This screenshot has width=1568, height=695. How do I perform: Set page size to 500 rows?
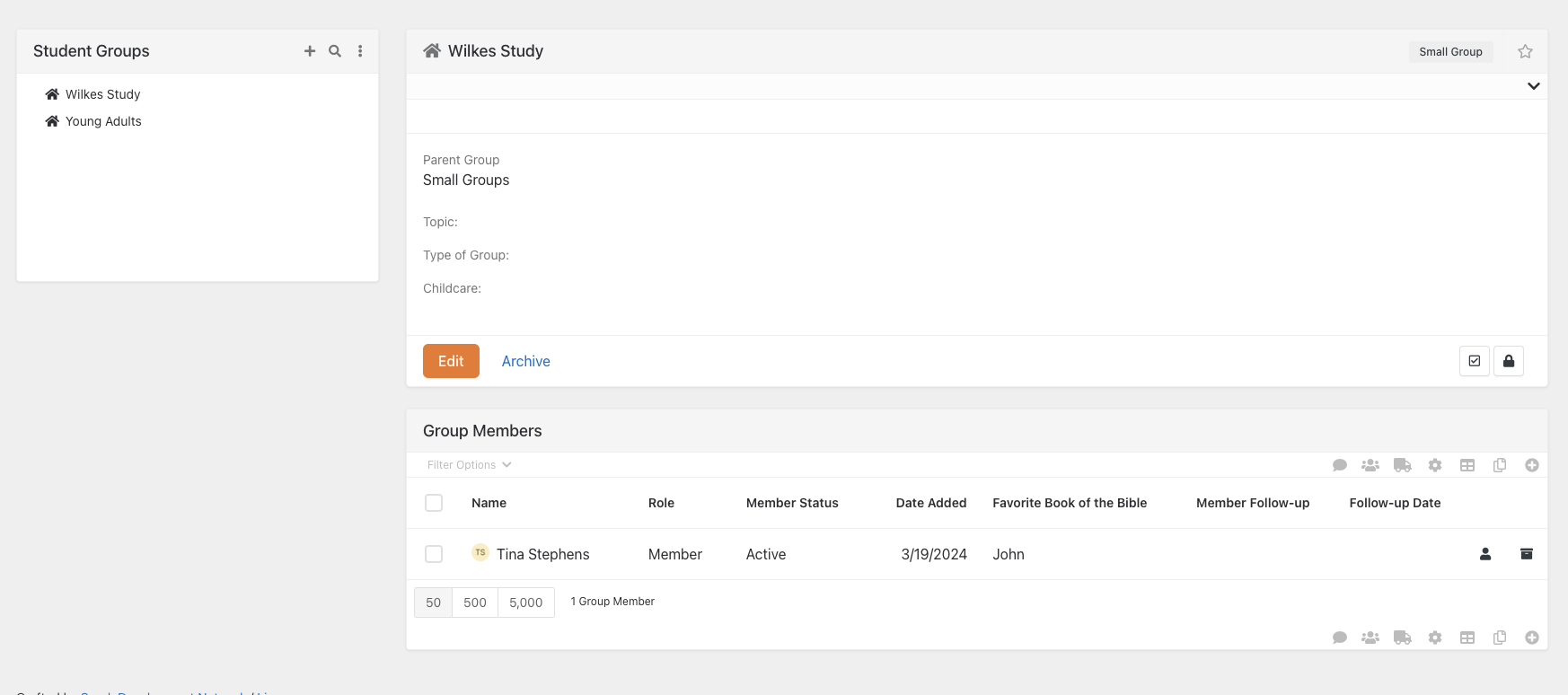[475, 603]
